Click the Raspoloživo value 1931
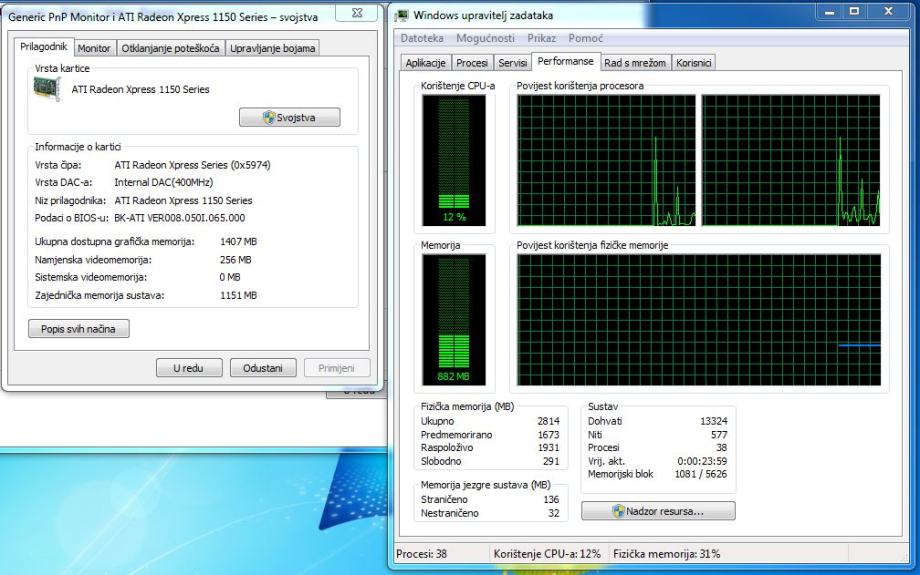 pyautogui.click(x=548, y=448)
